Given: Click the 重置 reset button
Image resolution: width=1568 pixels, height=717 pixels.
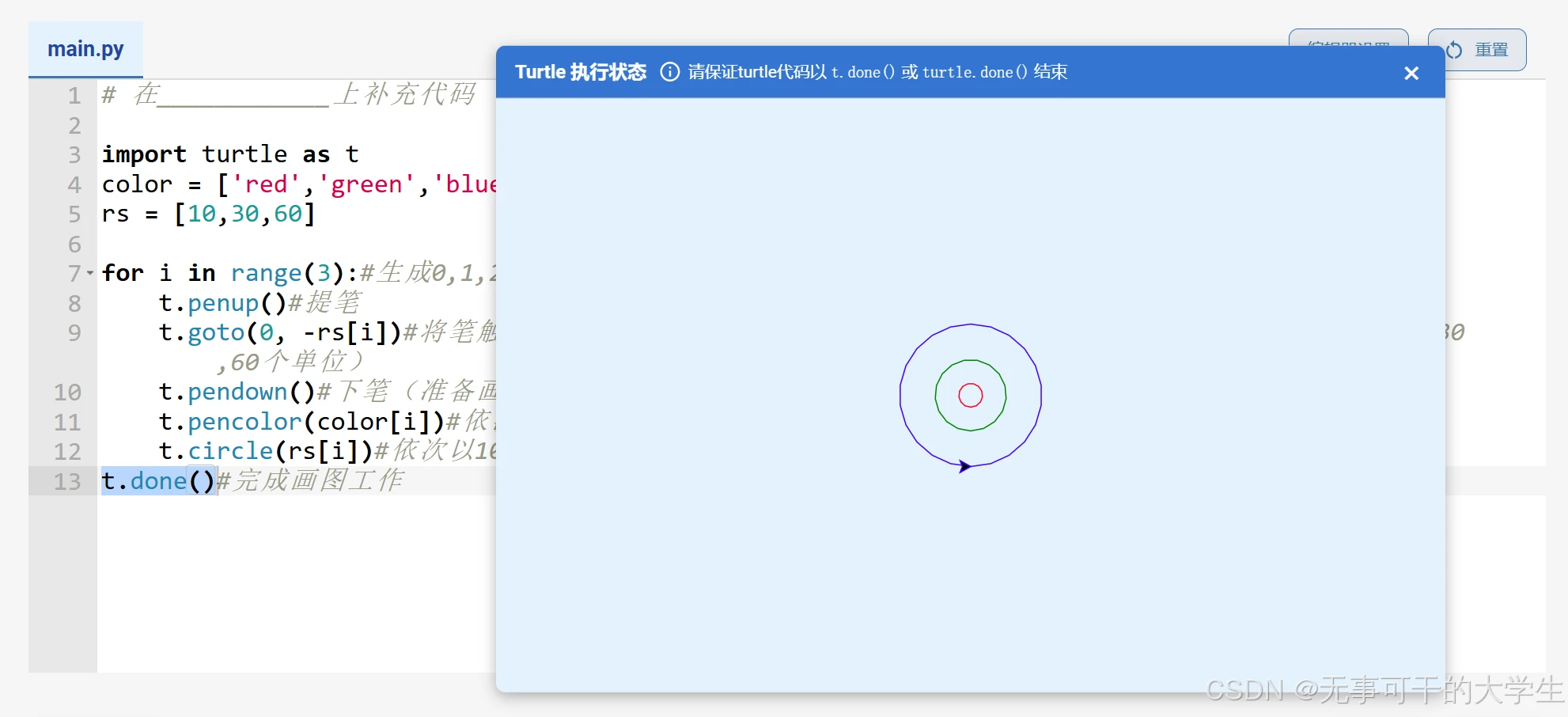Looking at the screenshot, I should [x=1476, y=49].
